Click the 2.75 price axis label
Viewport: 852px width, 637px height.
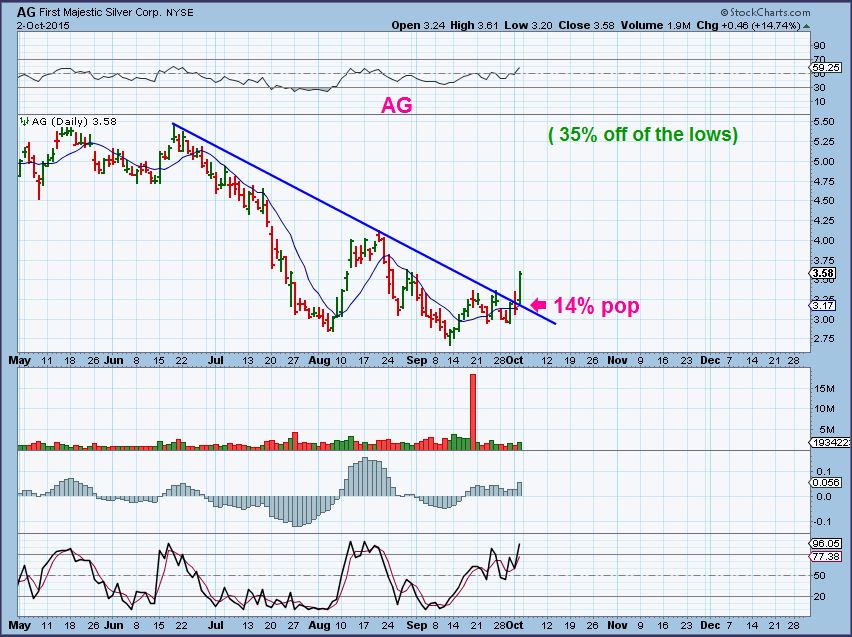pos(824,339)
